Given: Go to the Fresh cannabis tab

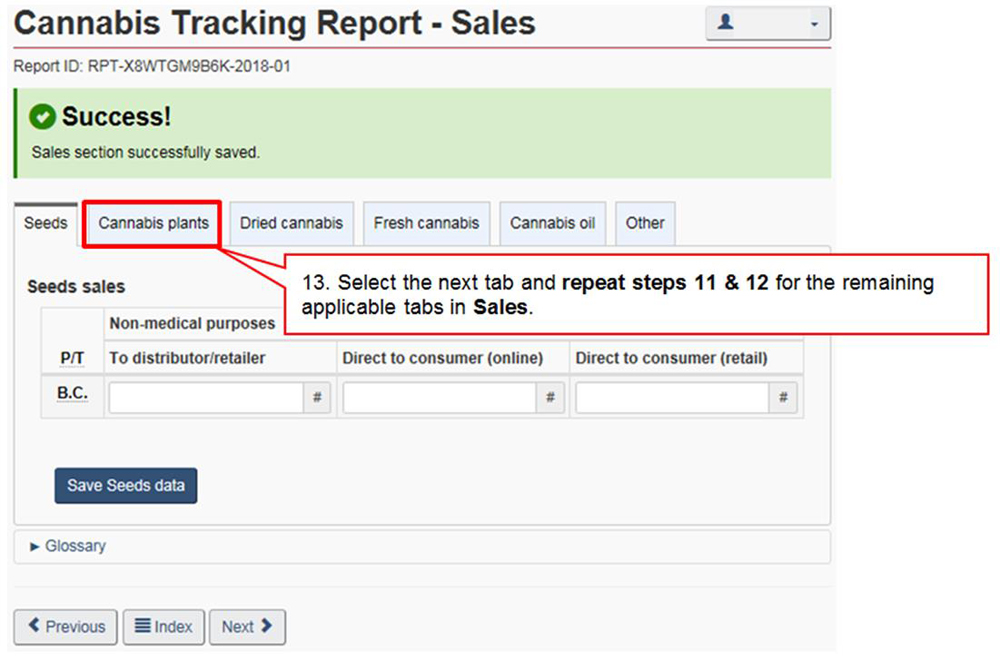Looking at the screenshot, I should (x=426, y=223).
